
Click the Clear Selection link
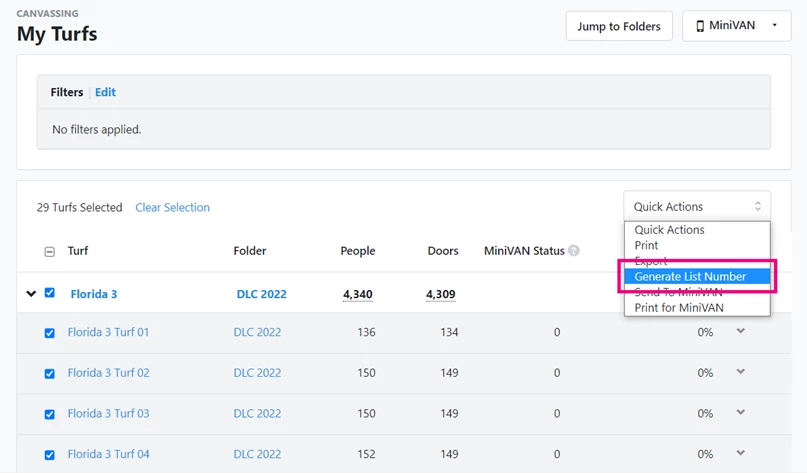coord(172,207)
